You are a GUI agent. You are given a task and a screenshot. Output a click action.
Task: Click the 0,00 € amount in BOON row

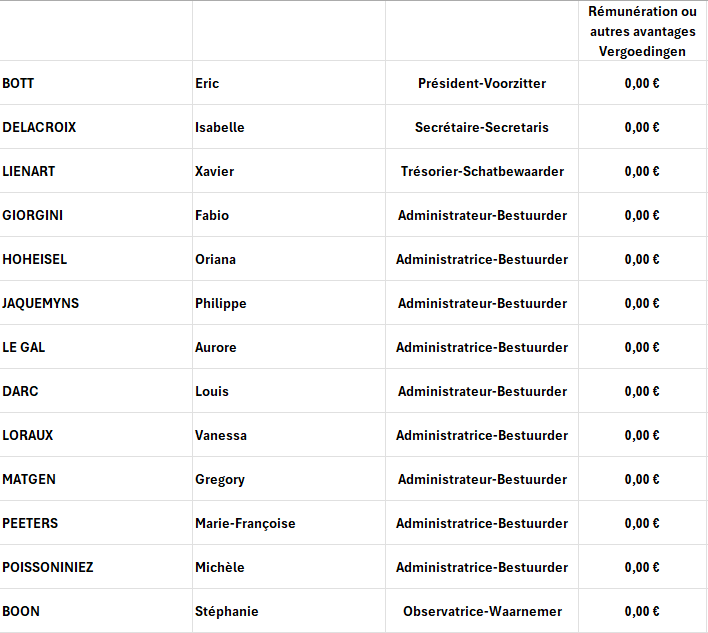tap(642, 611)
